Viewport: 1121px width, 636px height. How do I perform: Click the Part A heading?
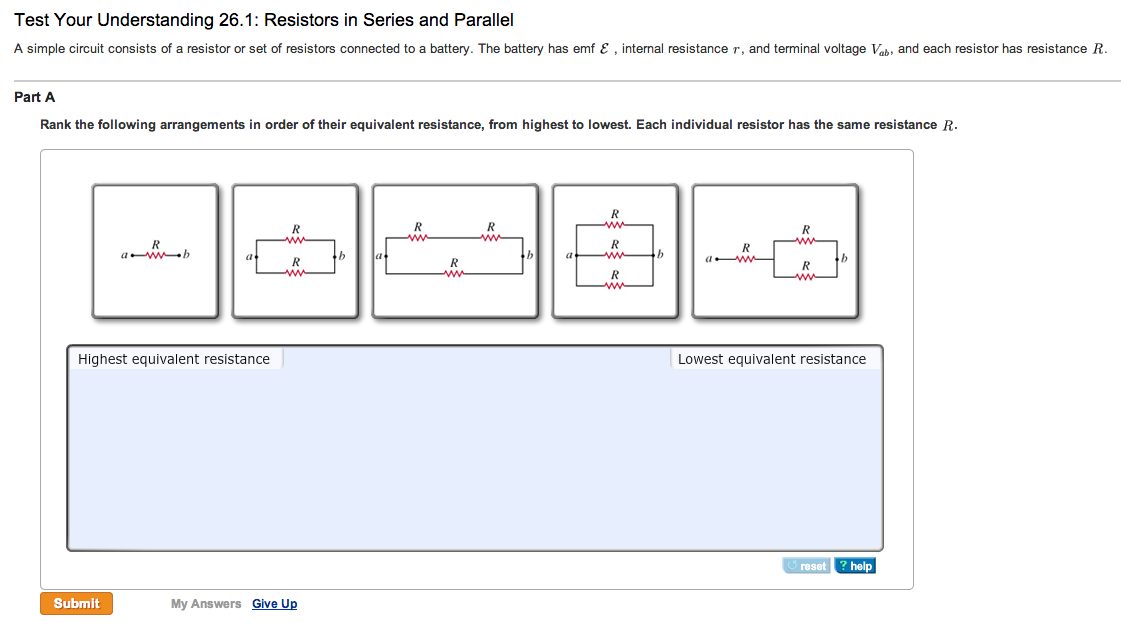(x=34, y=97)
